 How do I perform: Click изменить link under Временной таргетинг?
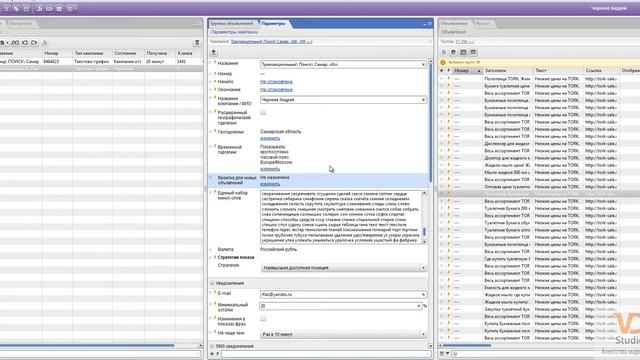point(270,169)
